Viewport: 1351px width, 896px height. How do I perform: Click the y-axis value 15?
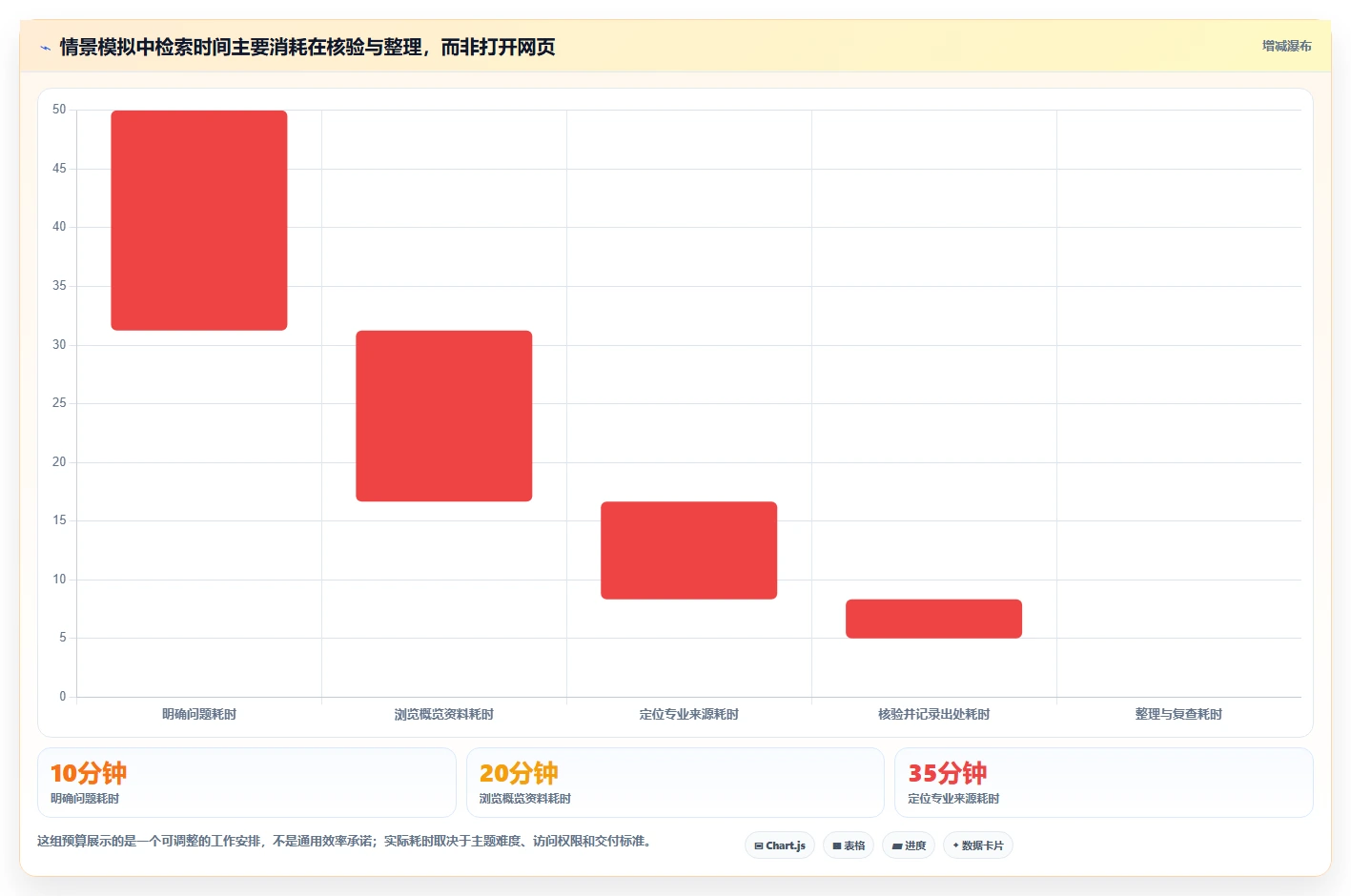tap(59, 520)
